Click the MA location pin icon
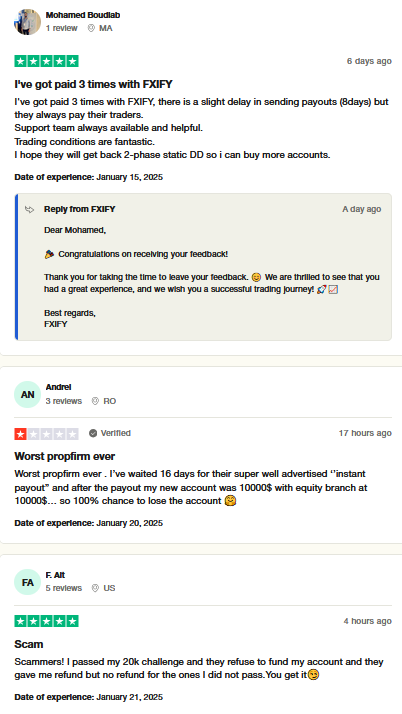This screenshot has width=402, height=714. [91, 28]
